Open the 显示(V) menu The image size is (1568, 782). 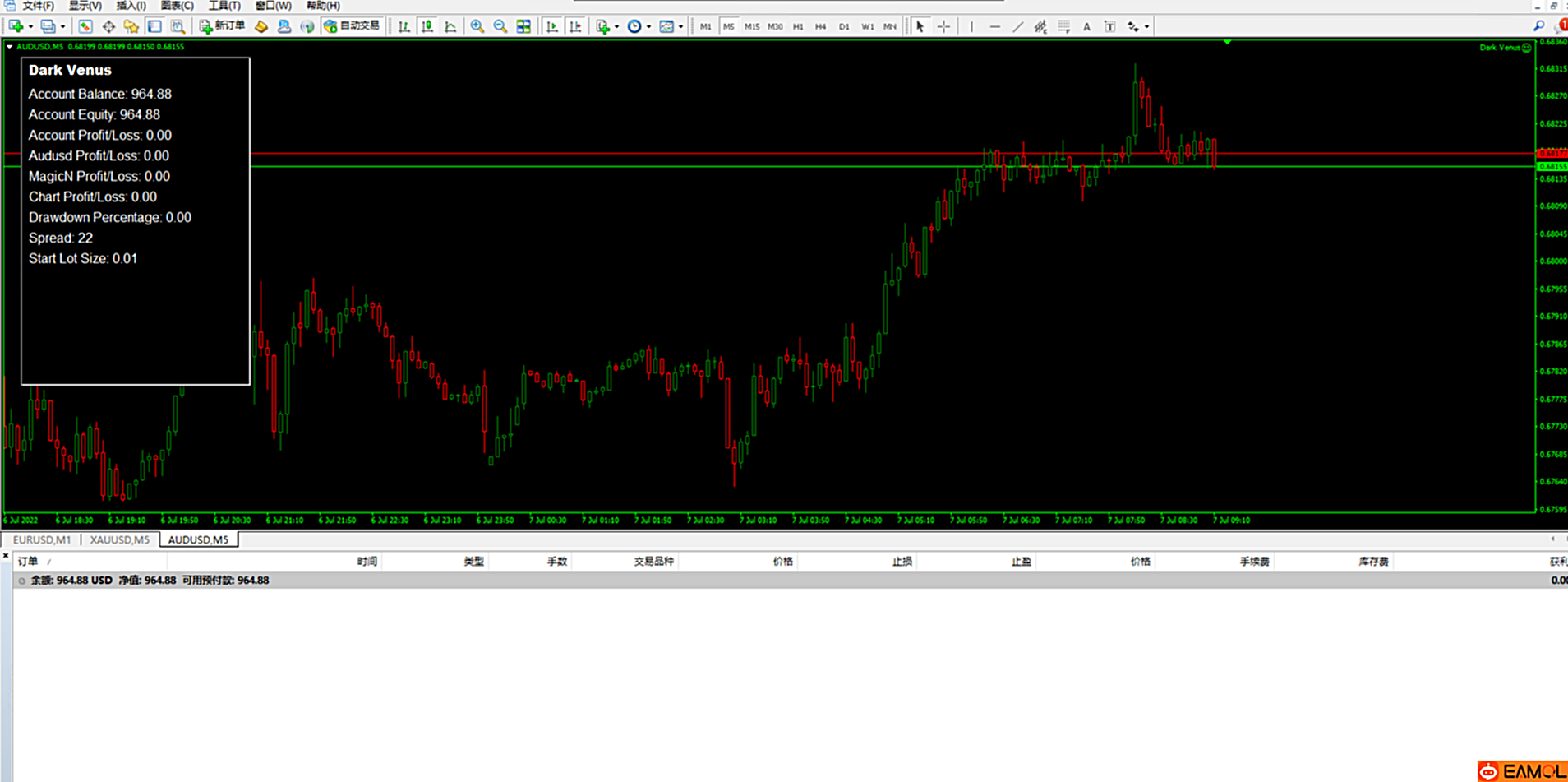(x=85, y=6)
